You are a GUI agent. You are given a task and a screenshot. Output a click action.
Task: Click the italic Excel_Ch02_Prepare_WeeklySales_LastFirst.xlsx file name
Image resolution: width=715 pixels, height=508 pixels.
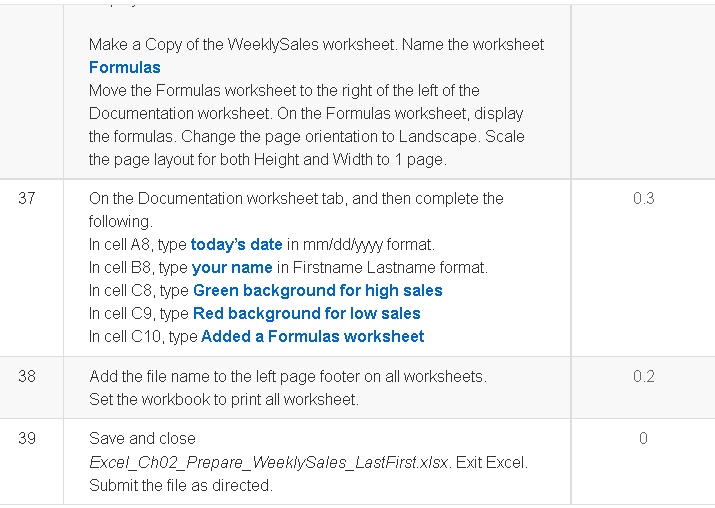click(x=269, y=462)
